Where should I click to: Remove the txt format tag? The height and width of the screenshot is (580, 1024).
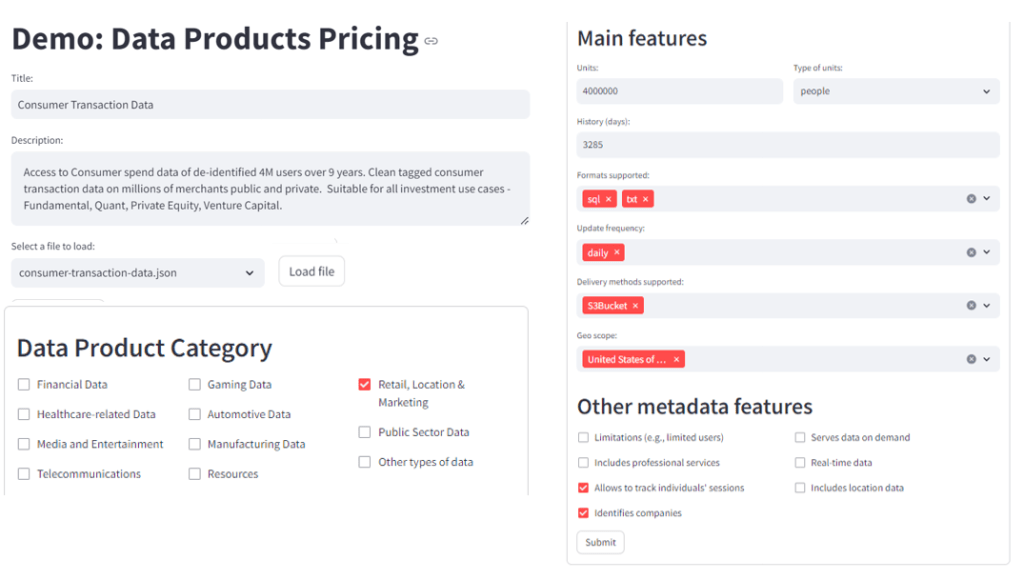pos(646,199)
